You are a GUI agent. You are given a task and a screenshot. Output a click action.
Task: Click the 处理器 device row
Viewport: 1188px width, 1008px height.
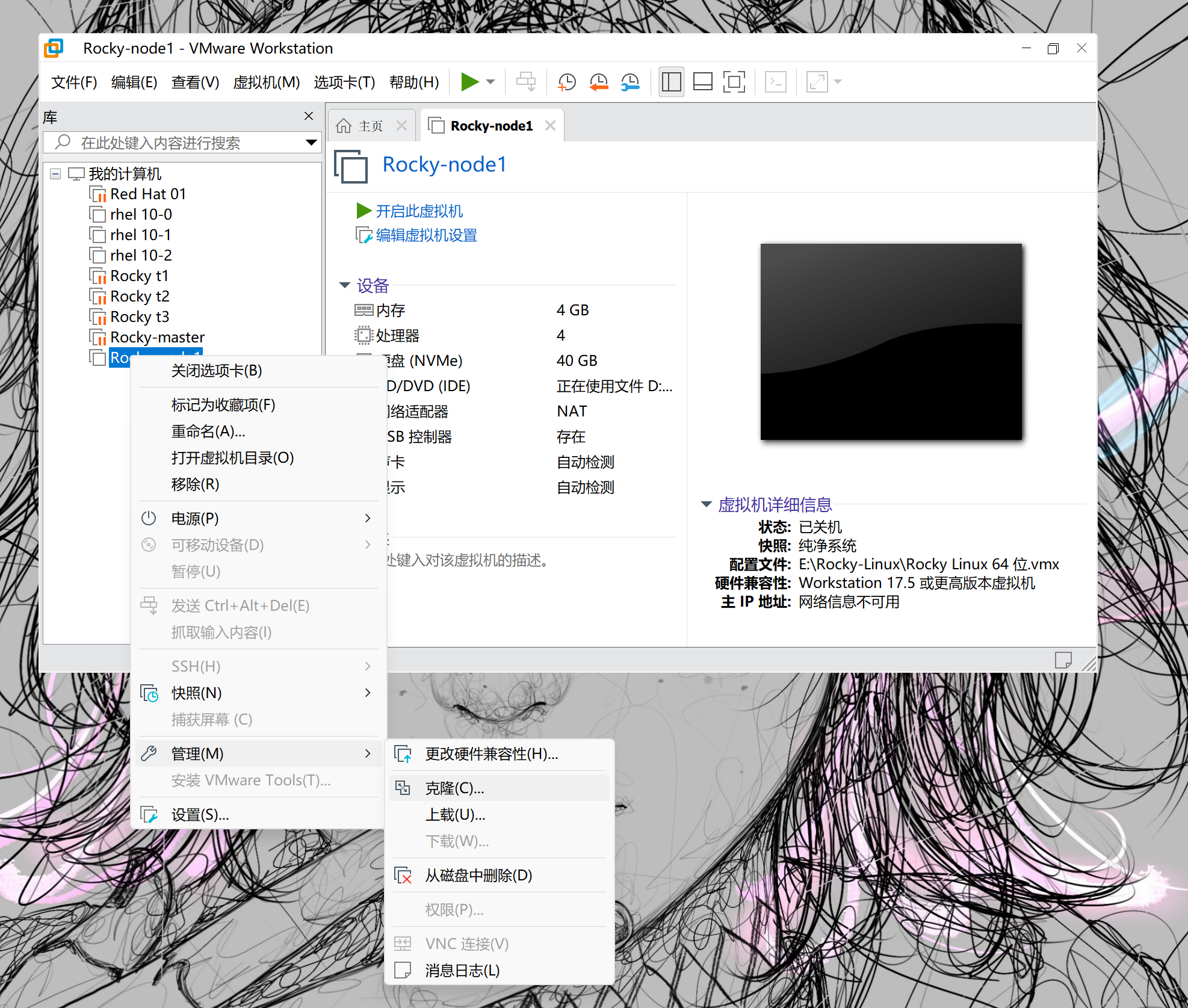click(x=515, y=336)
